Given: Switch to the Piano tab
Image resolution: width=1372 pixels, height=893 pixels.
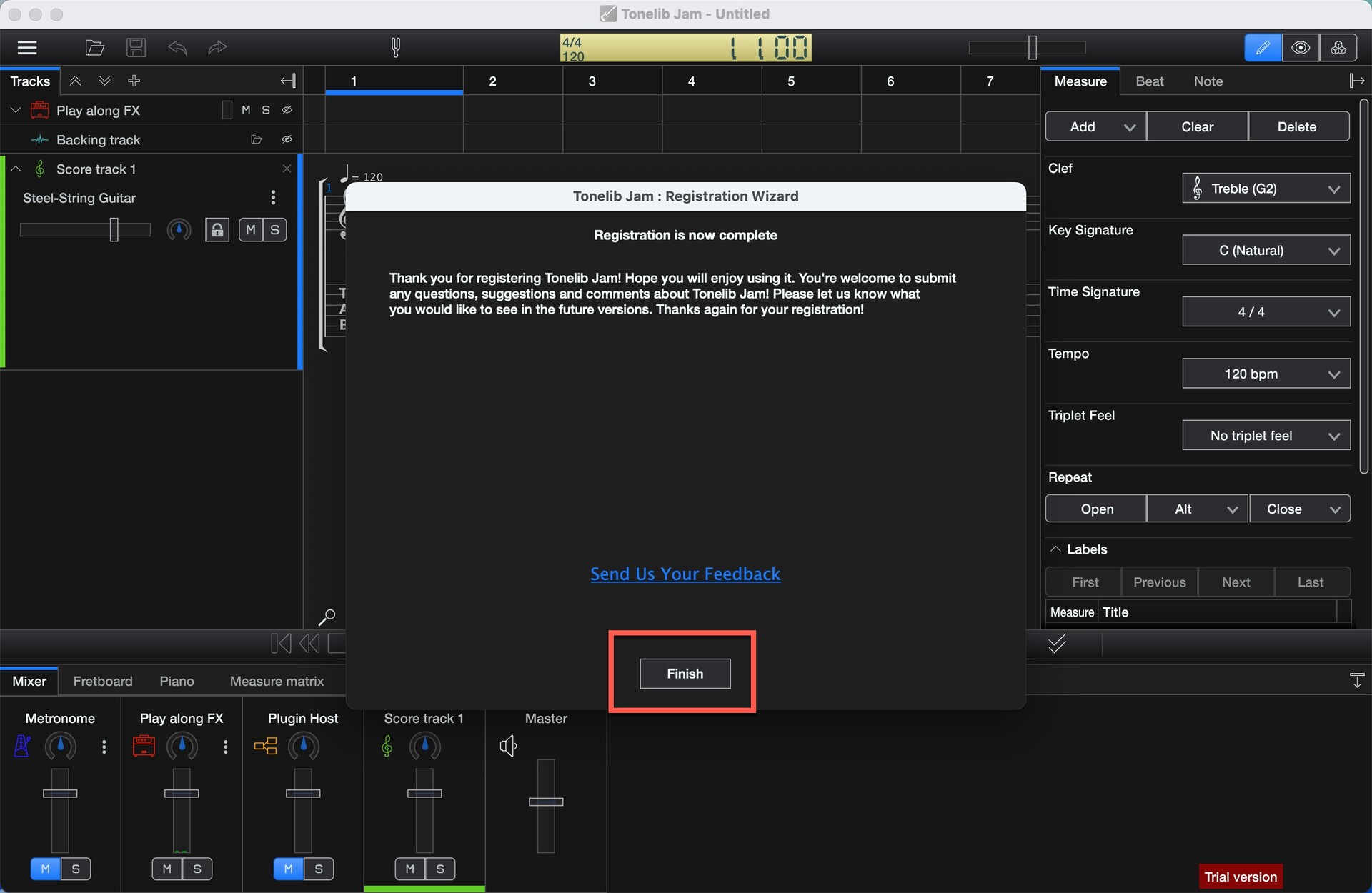Looking at the screenshot, I should coord(177,681).
